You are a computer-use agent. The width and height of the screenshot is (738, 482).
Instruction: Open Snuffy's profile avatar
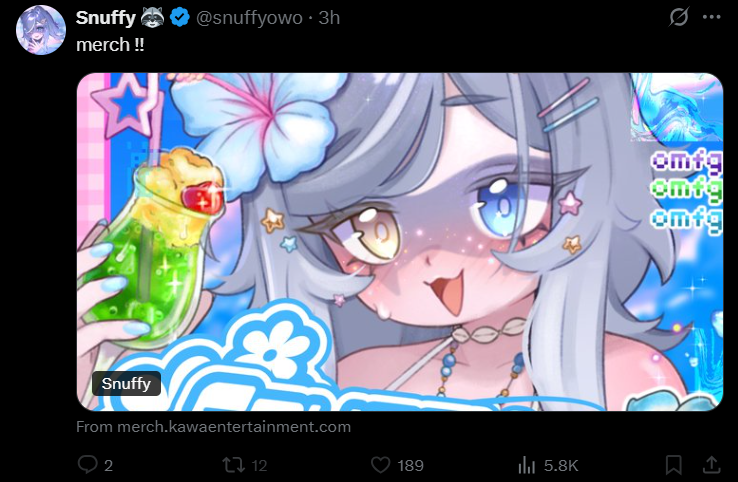coord(41,30)
